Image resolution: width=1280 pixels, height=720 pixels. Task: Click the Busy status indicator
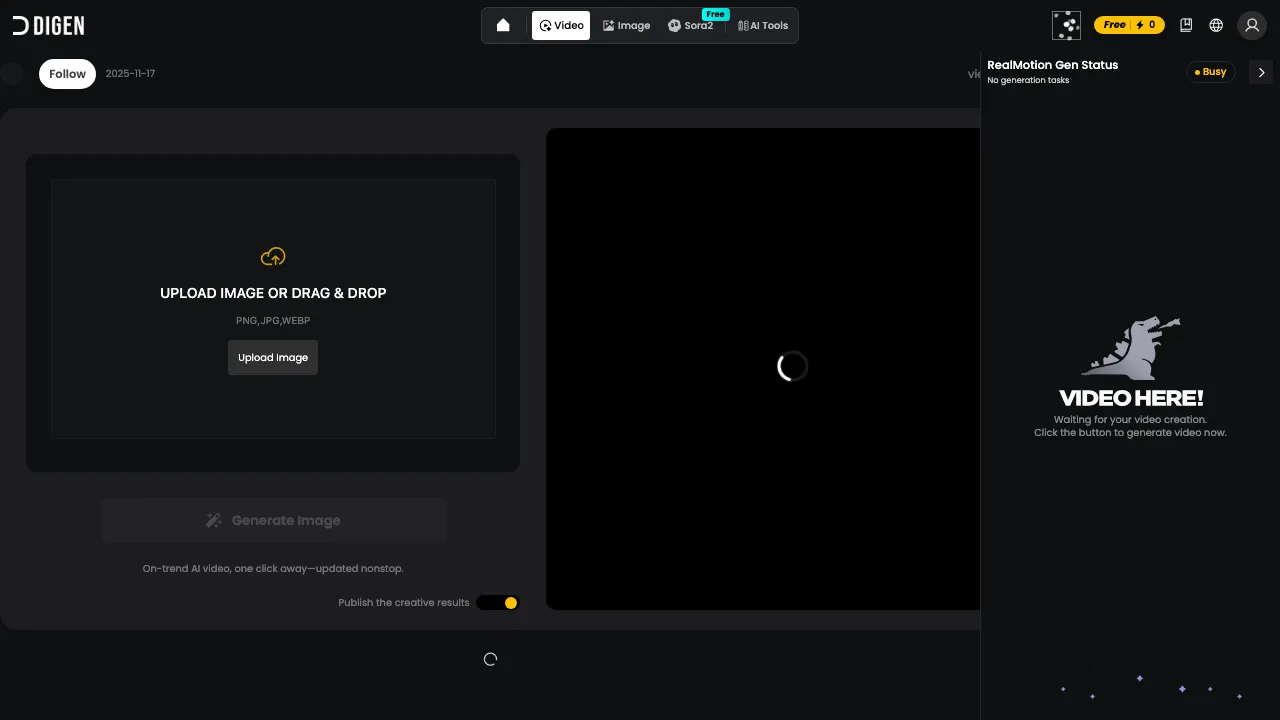1210,71
